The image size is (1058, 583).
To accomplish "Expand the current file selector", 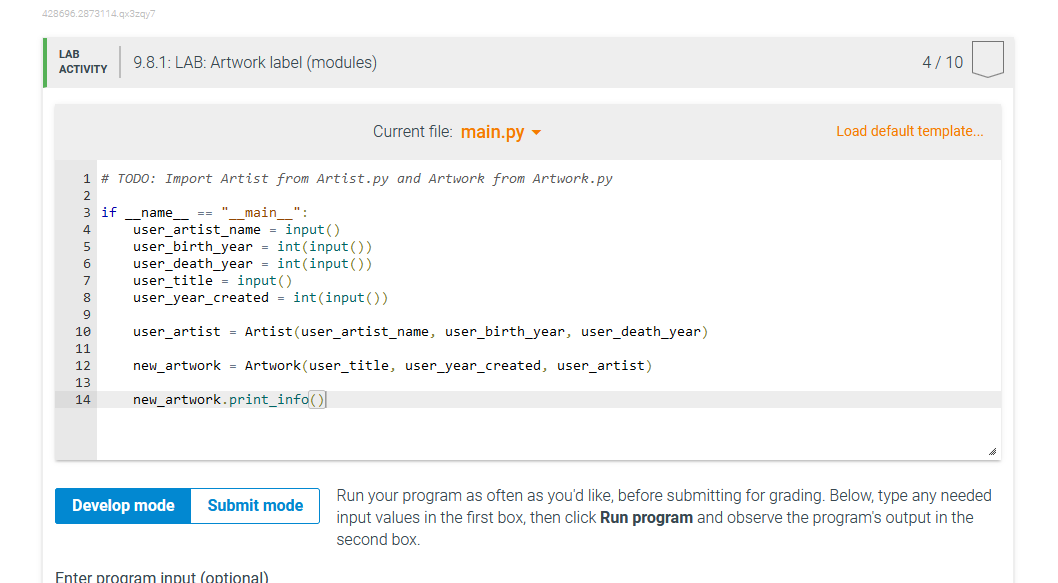I will point(500,131).
